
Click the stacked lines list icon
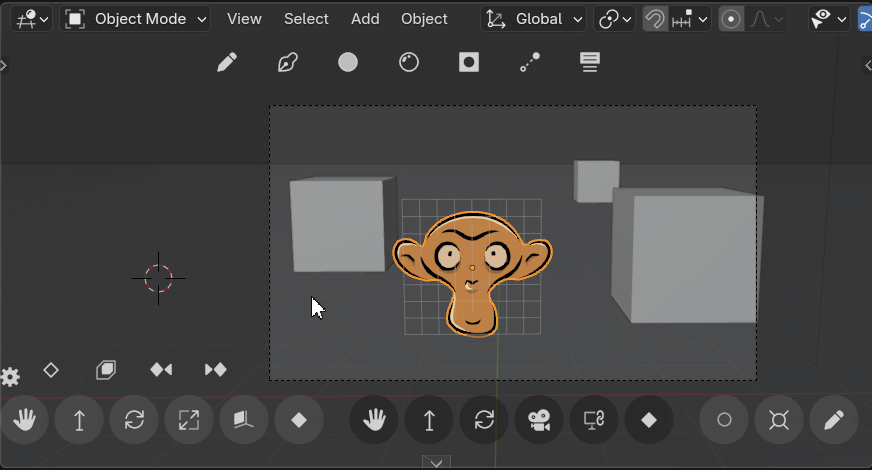590,62
